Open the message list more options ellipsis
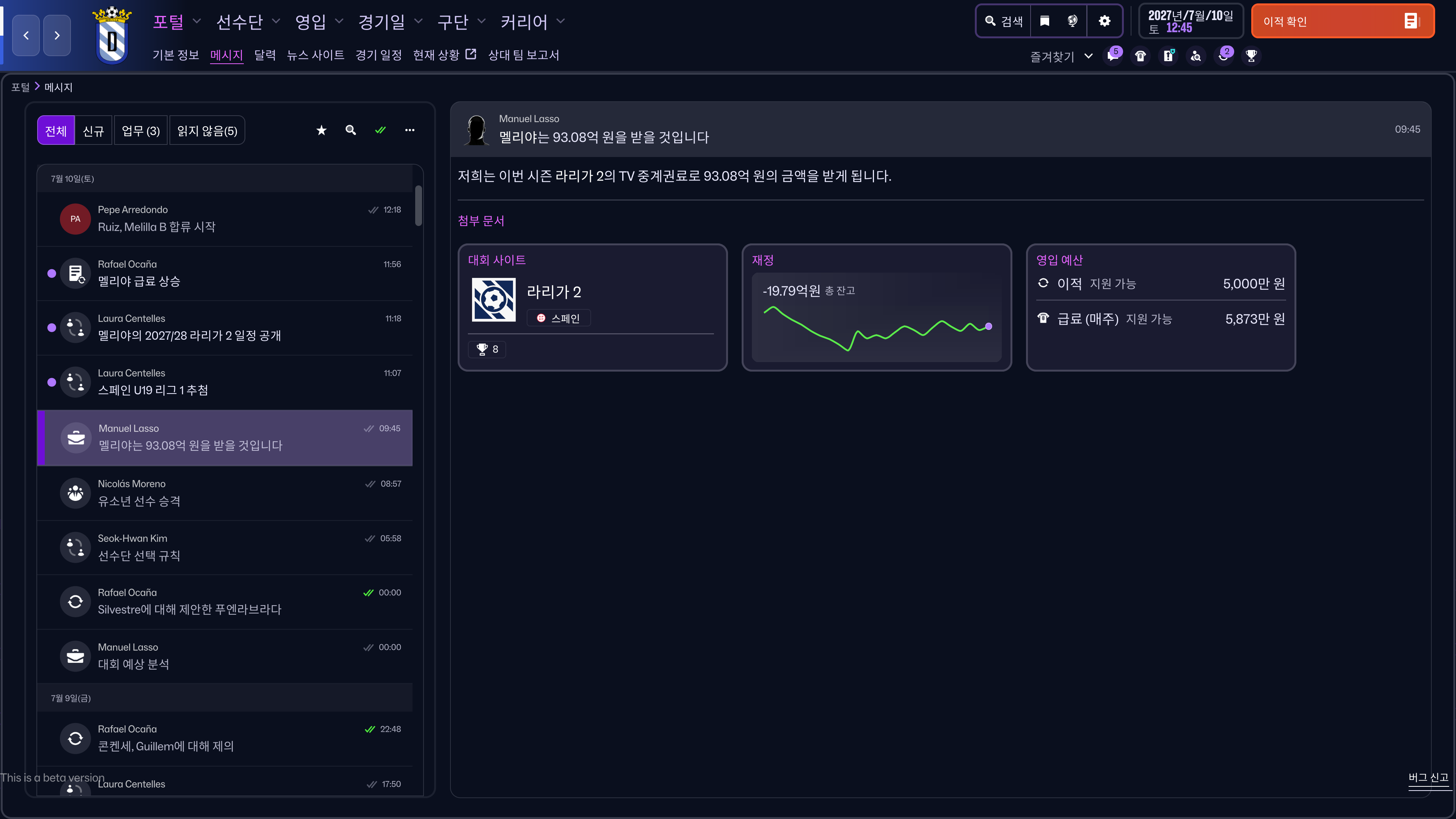The width and height of the screenshot is (1456, 819). coord(410,130)
